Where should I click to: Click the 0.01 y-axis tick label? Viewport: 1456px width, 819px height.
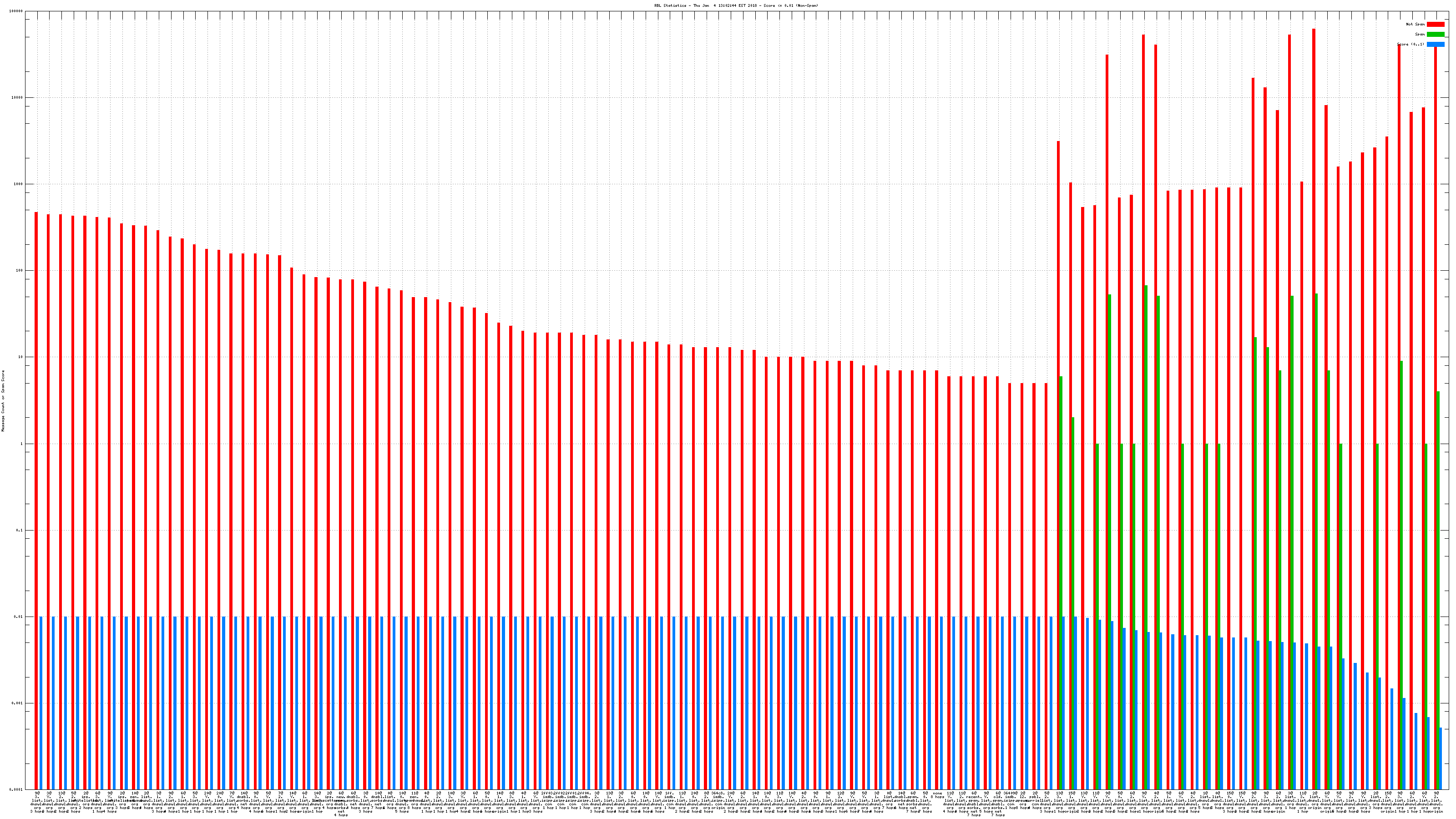coord(19,617)
